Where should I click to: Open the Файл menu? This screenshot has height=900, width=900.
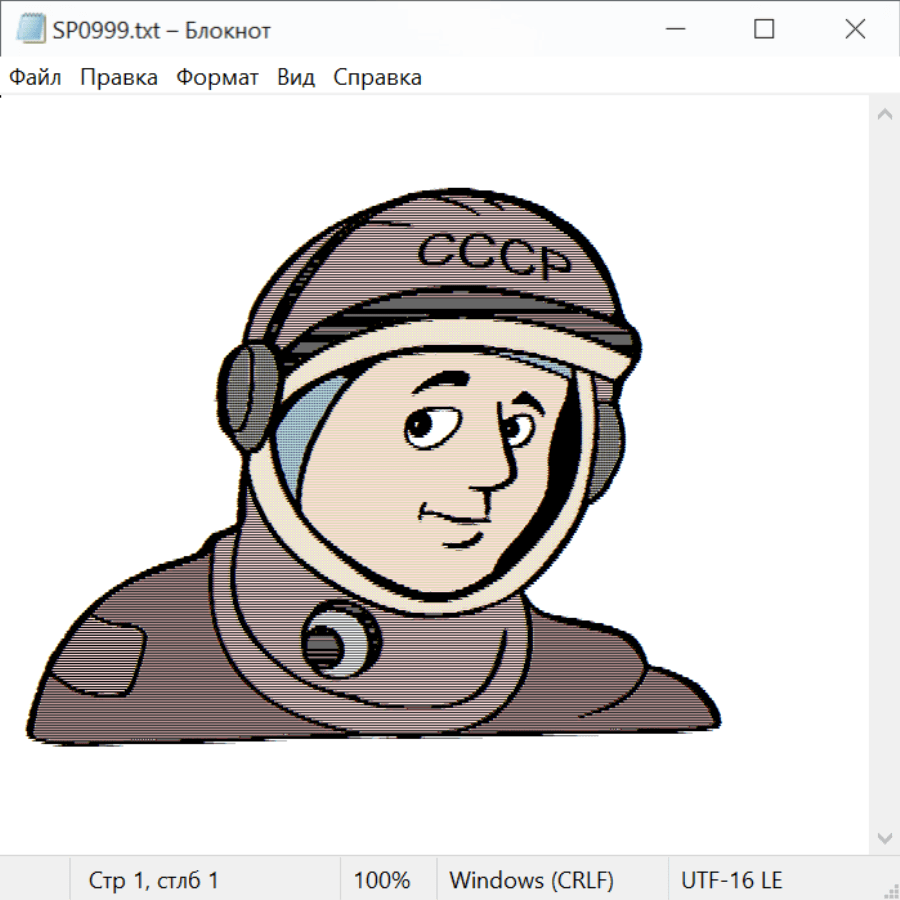36,78
